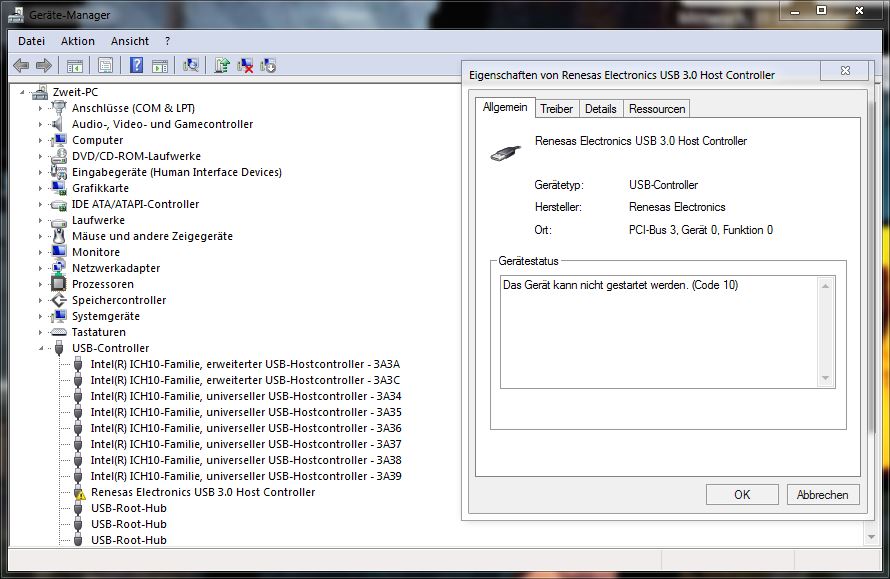Click the Systemgeräte category icon
This screenshot has width=890, height=579.
[x=58, y=316]
